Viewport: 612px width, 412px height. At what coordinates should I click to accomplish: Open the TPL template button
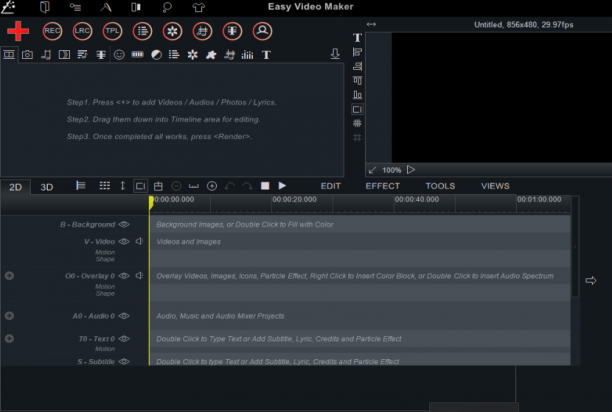pyautogui.click(x=112, y=31)
